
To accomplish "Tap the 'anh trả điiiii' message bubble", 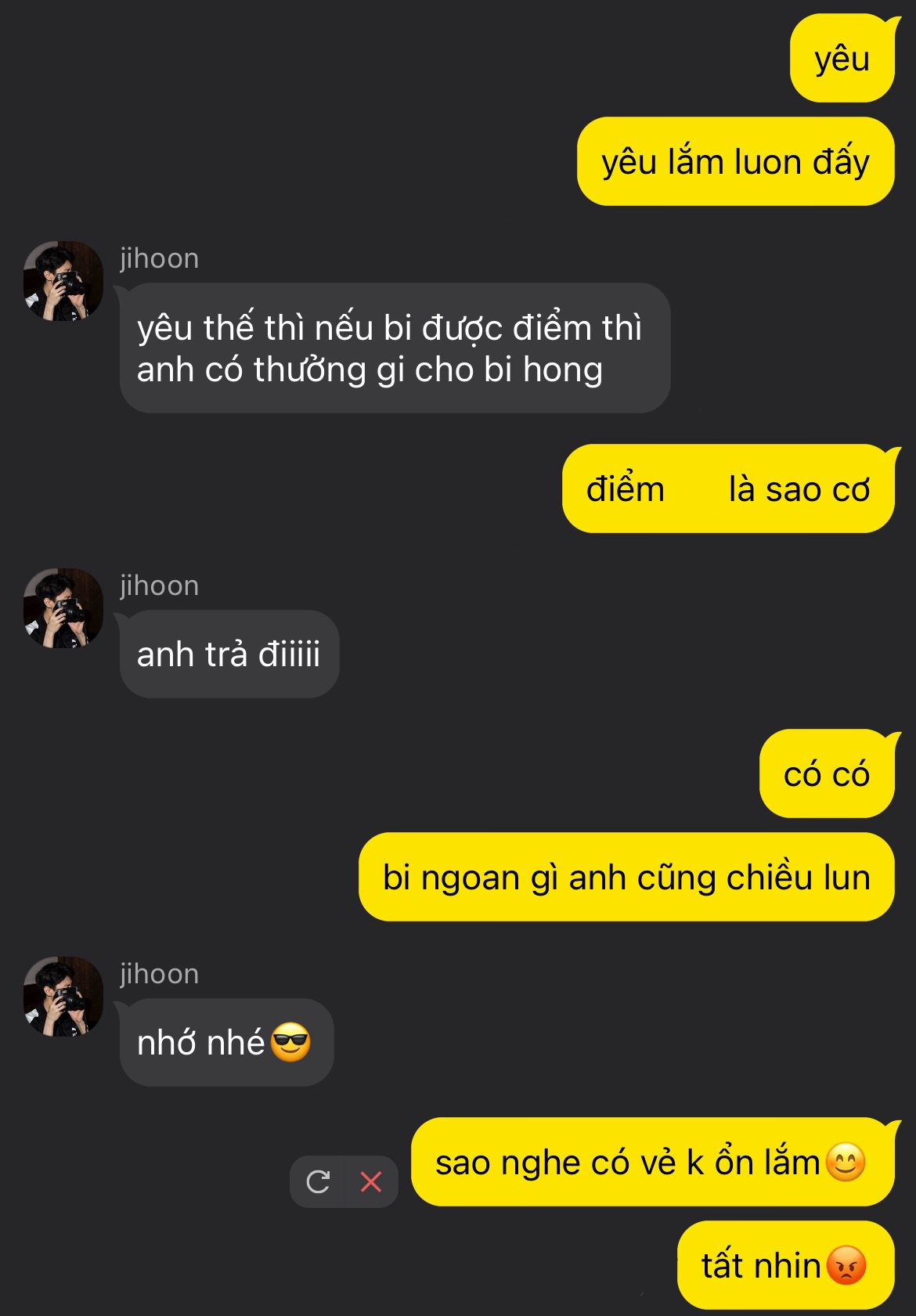I will pos(229,654).
